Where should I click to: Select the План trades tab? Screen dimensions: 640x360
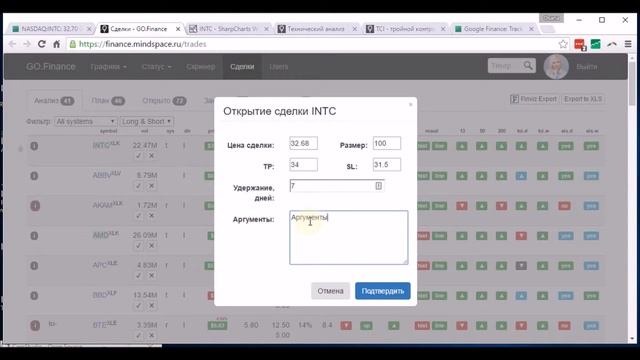click(x=108, y=100)
